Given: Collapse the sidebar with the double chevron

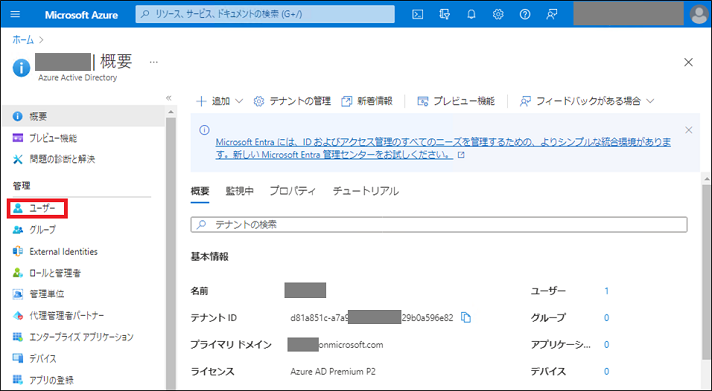Looking at the screenshot, I should 168,98.
